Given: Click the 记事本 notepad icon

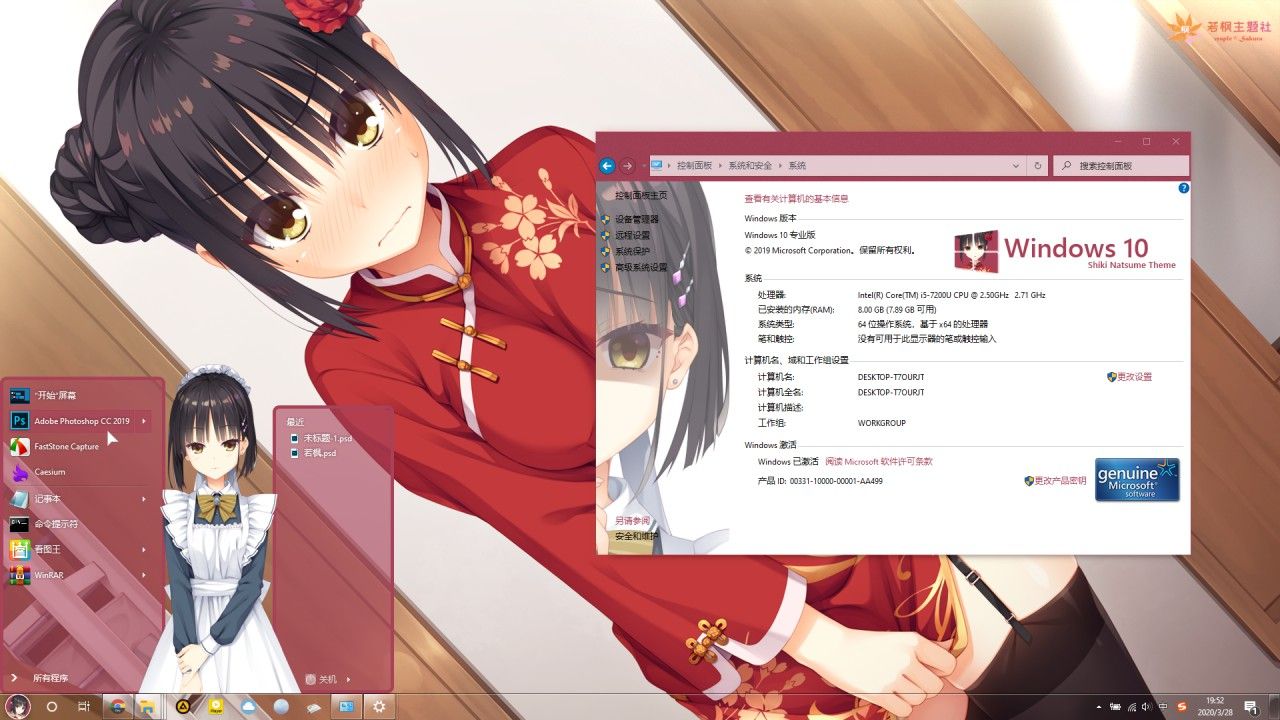Looking at the screenshot, I should [x=19, y=498].
